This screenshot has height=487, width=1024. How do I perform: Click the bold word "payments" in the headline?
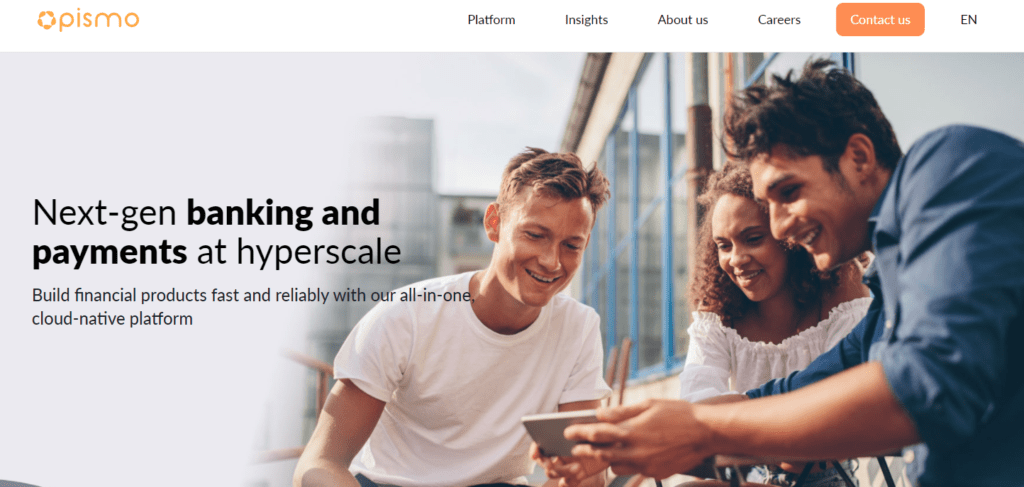(x=110, y=253)
